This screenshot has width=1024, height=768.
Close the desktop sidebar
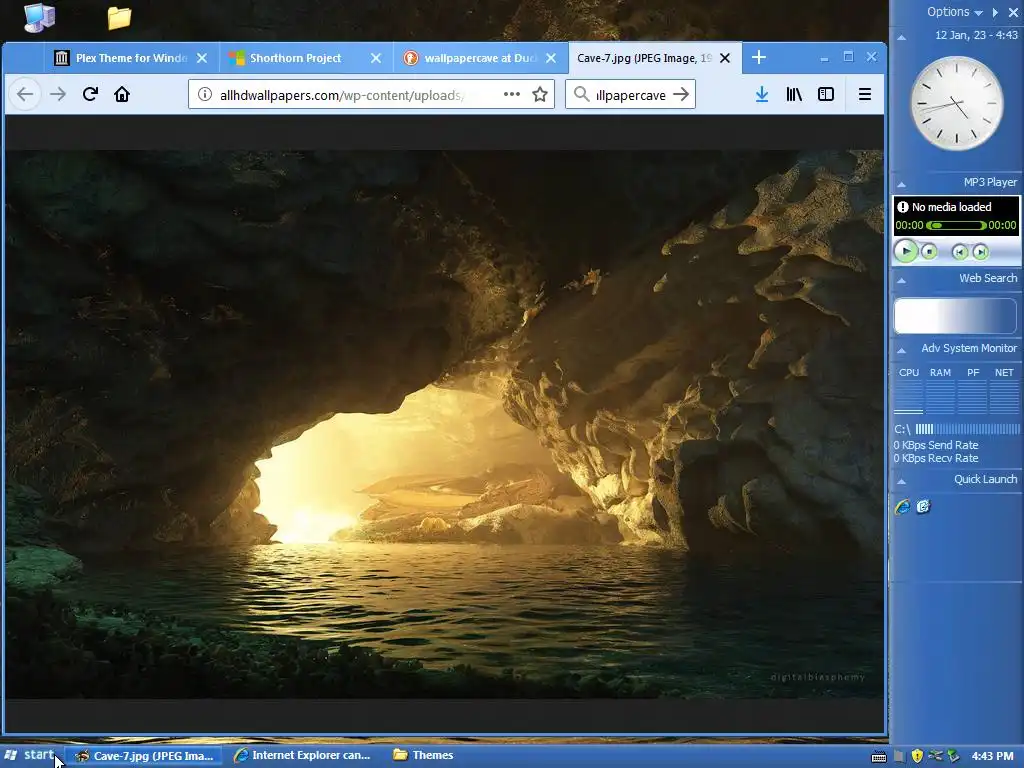(1013, 12)
